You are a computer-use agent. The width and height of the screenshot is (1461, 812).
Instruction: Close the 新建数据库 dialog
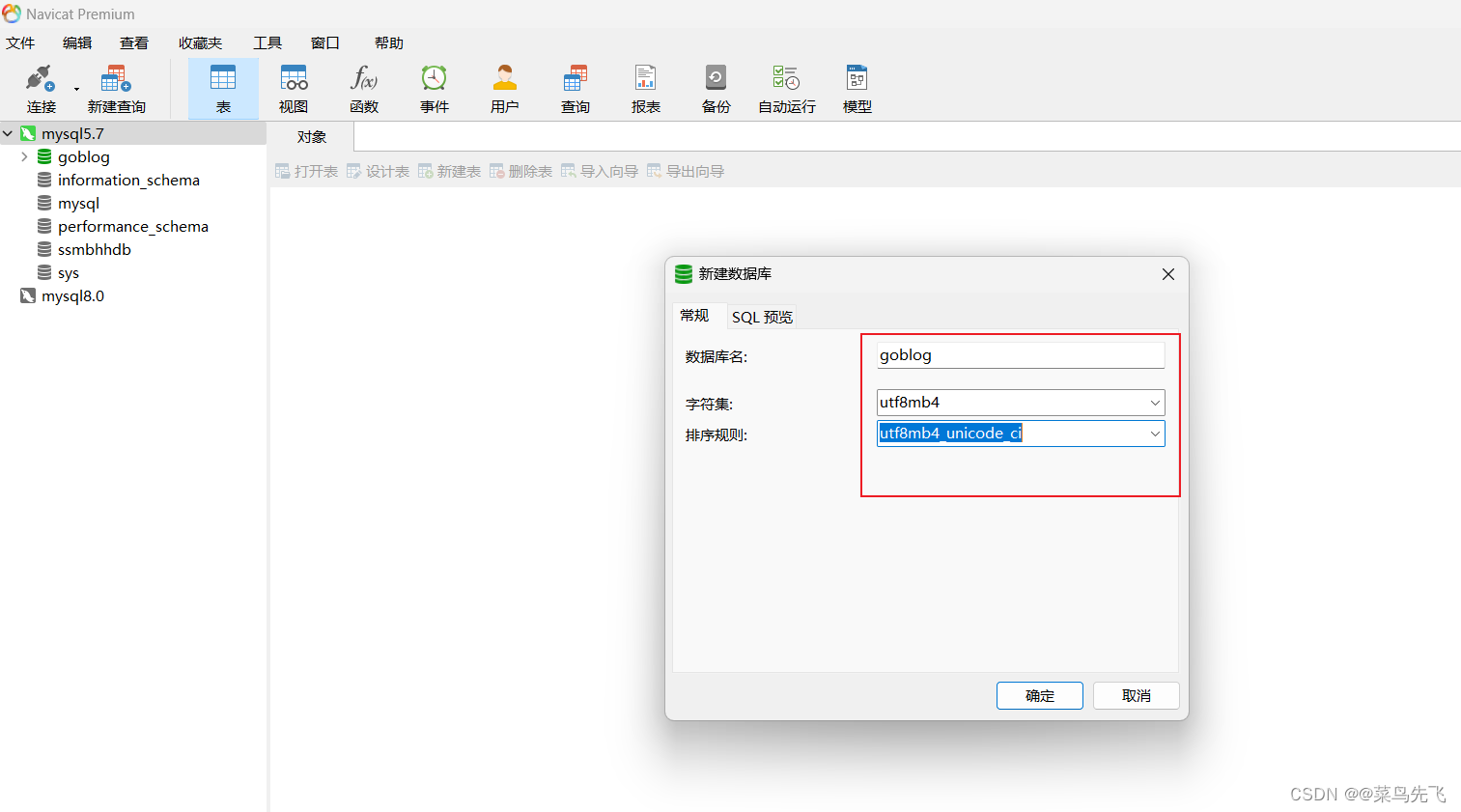pos(1168,274)
